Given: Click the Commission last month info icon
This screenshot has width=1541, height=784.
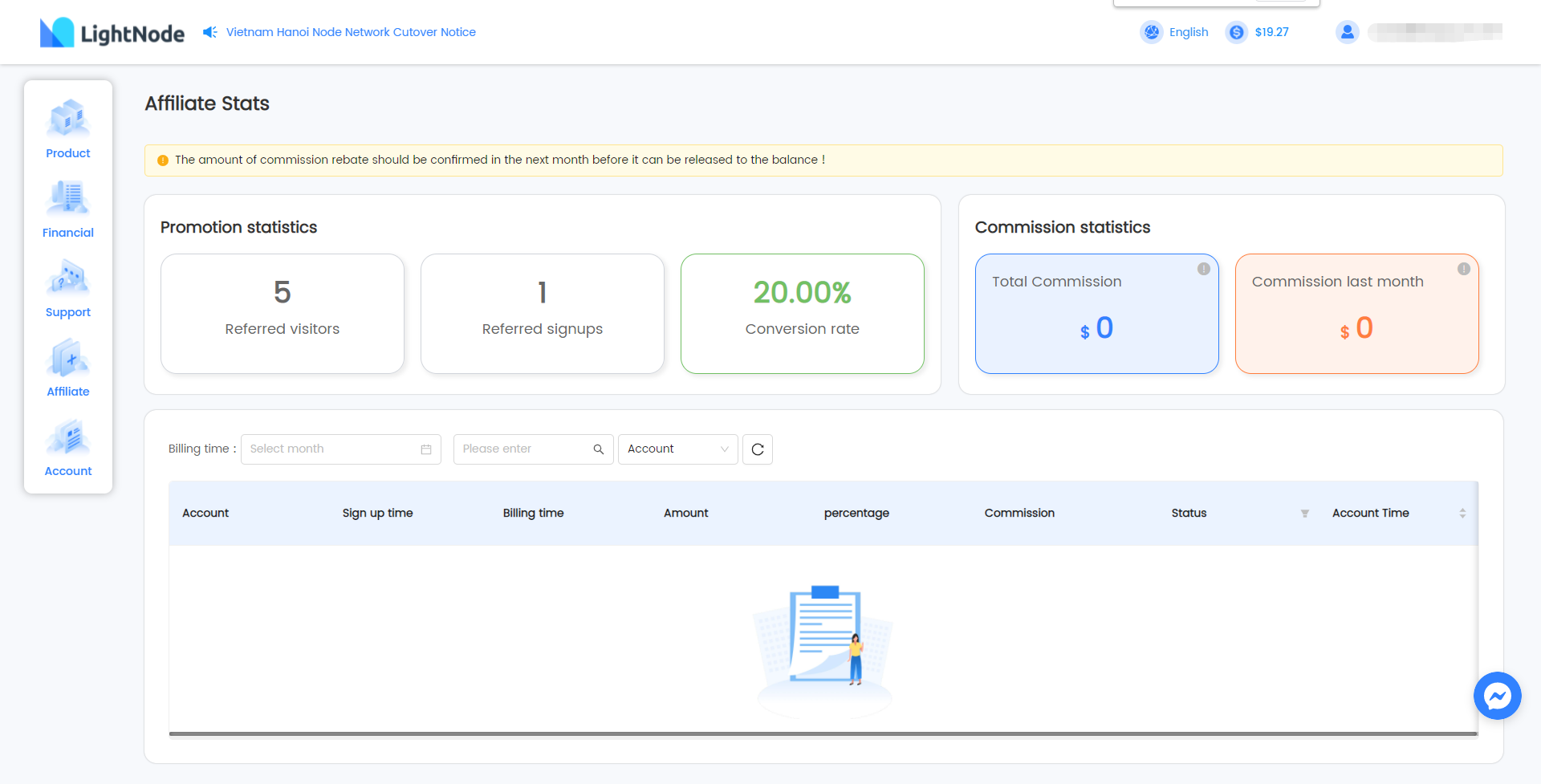Looking at the screenshot, I should click(x=1464, y=269).
